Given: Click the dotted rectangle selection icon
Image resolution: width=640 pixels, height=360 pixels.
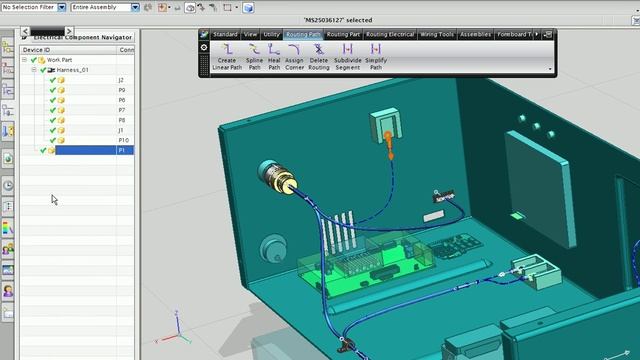Looking at the screenshot, I should pyautogui.click(x=227, y=7).
